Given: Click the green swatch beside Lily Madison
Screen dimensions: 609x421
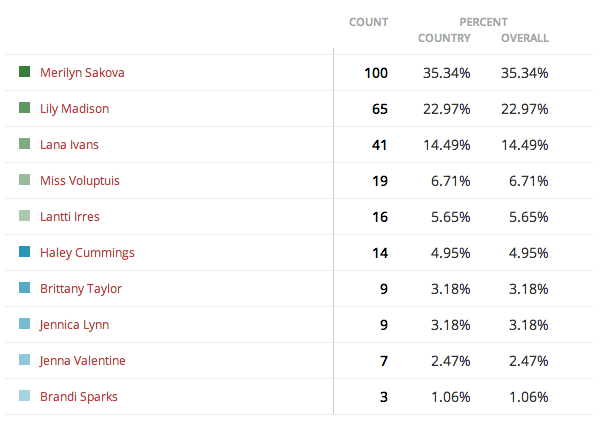Looking at the screenshot, I should coord(24,108).
